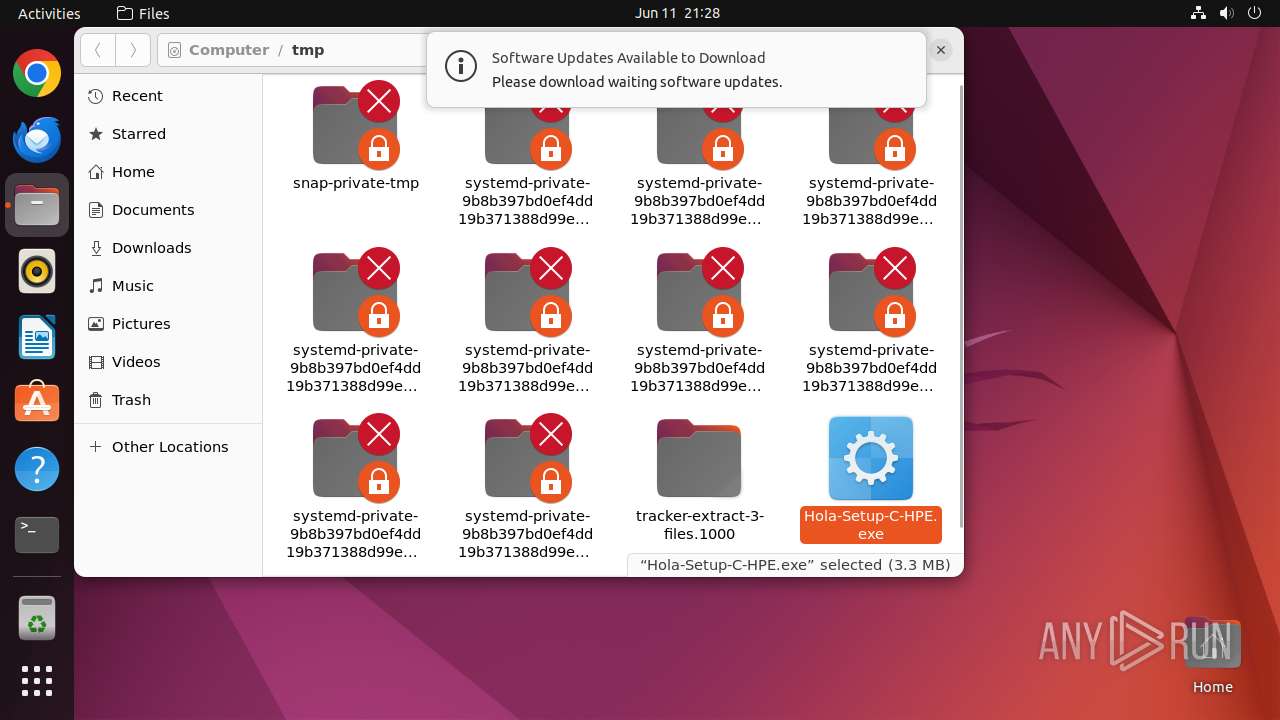Viewport: 1280px width, 720px height.
Task: Open the Trash icon in the dock
Action: [x=37, y=618]
